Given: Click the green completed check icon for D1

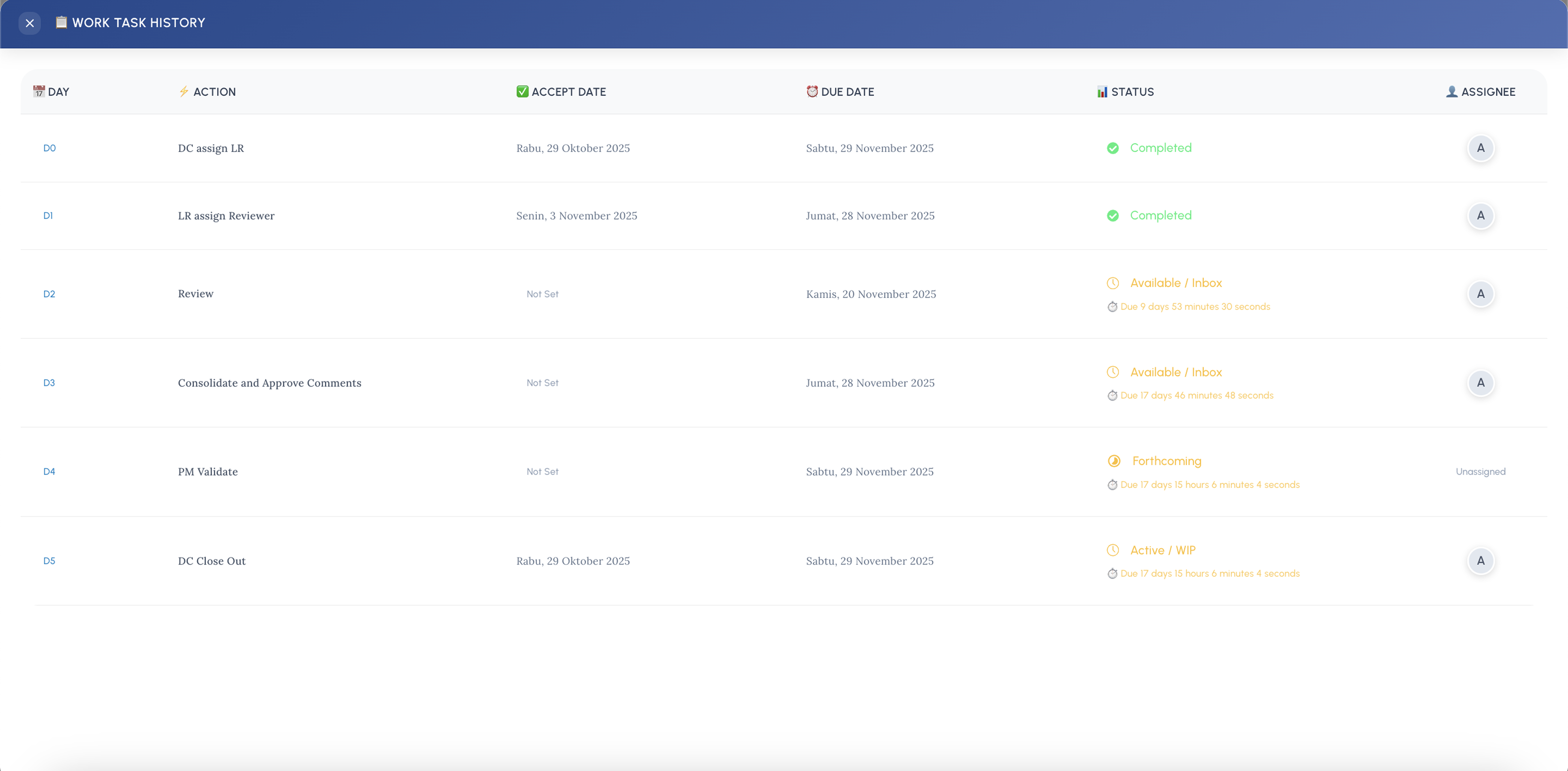Looking at the screenshot, I should point(1113,215).
